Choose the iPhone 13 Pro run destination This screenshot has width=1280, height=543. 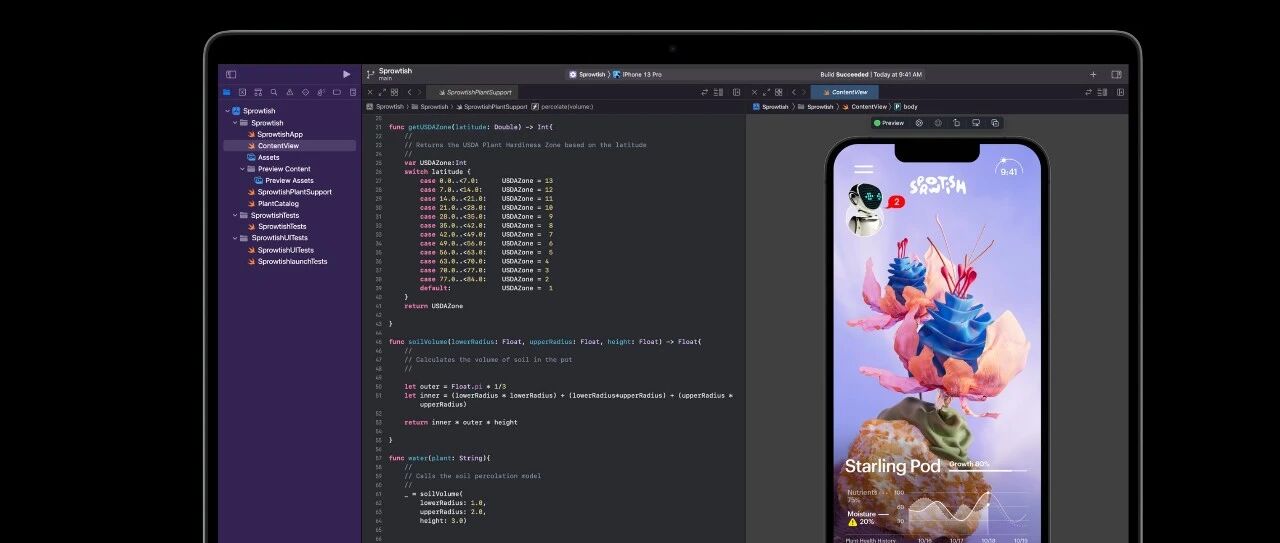[x=638, y=74]
